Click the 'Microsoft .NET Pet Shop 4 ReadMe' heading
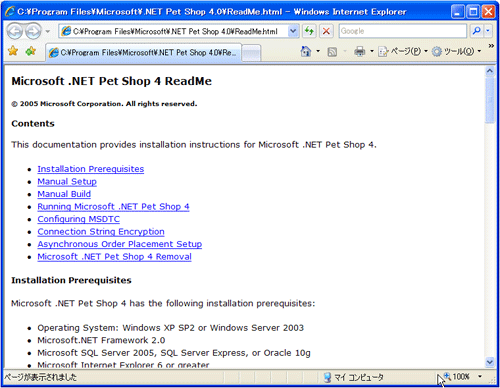This screenshot has width=500, height=388. (111, 81)
